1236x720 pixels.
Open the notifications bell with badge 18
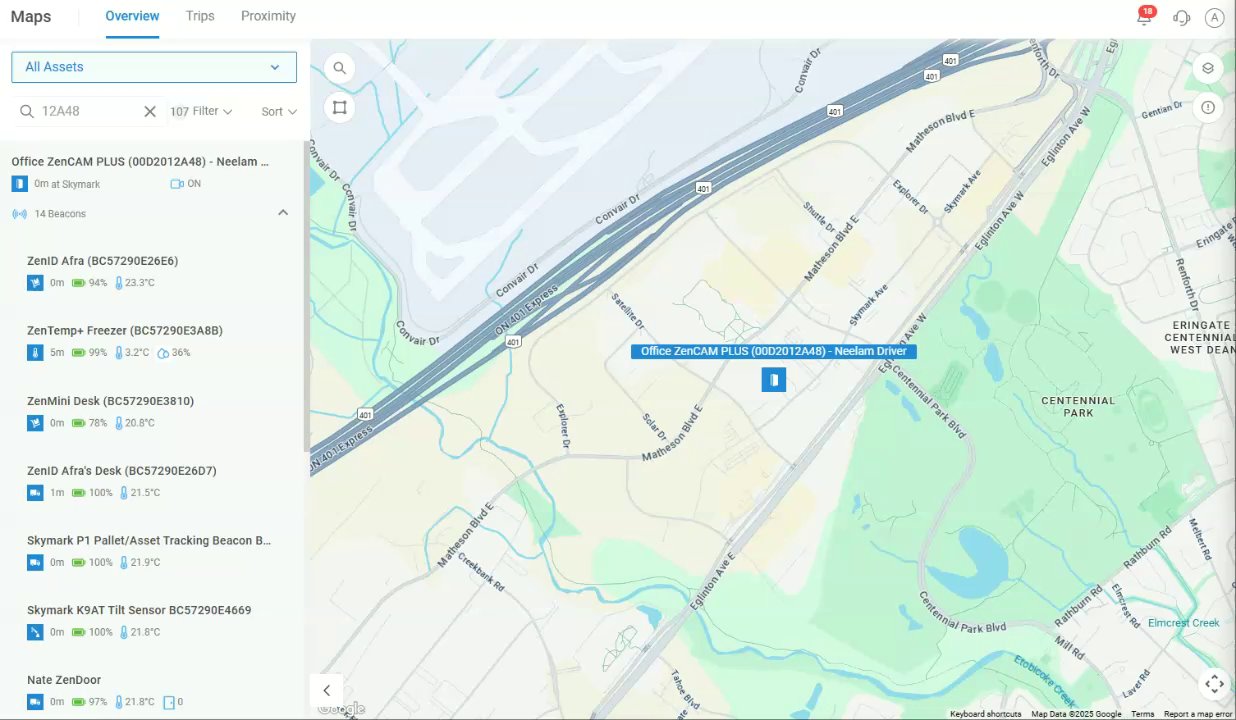pos(1144,17)
